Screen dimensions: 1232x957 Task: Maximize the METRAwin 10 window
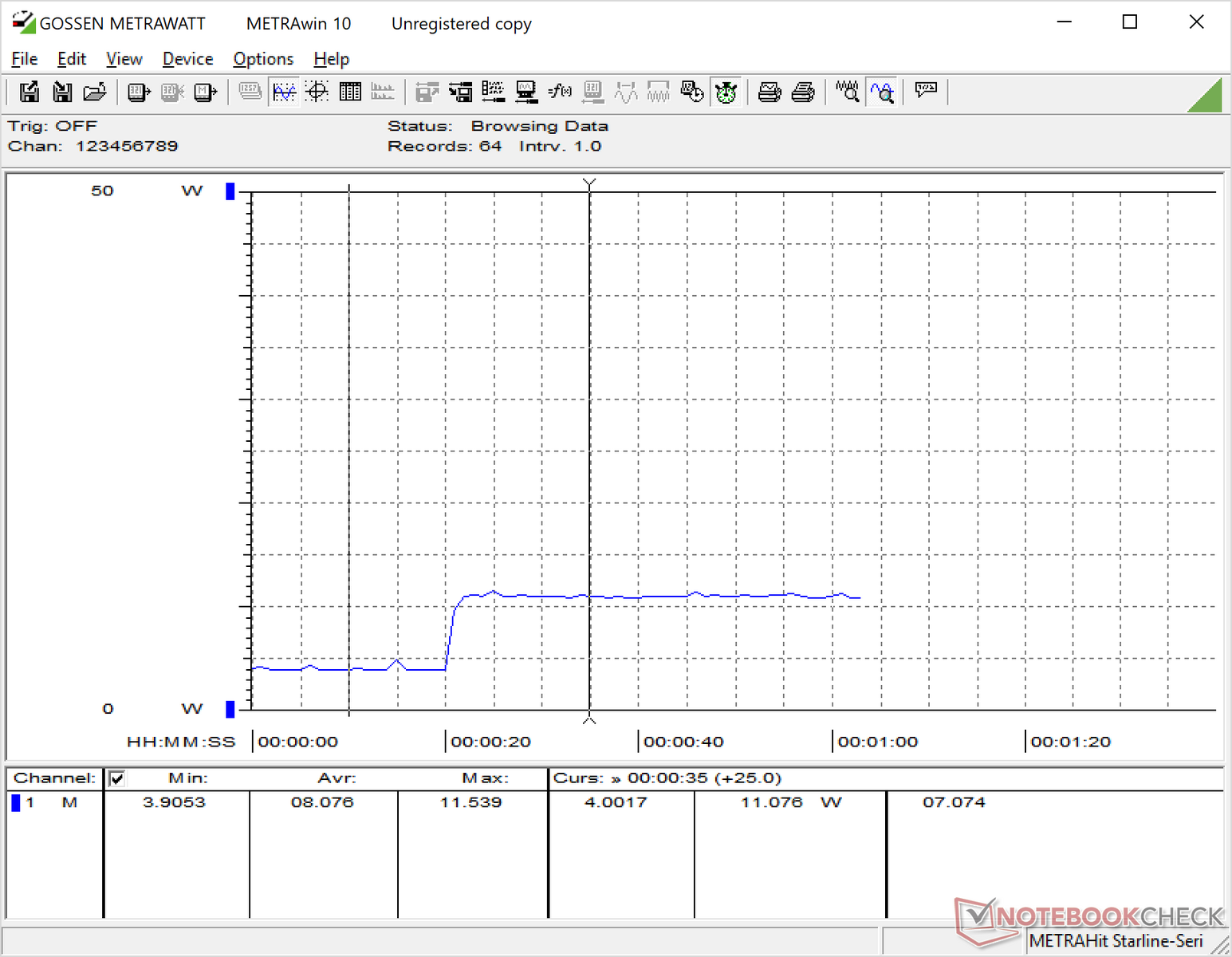click(x=1130, y=22)
